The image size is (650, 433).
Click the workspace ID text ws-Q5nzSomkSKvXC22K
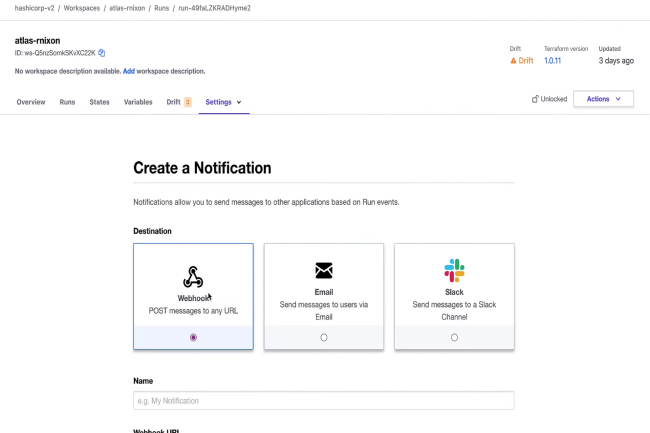(60, 53)
